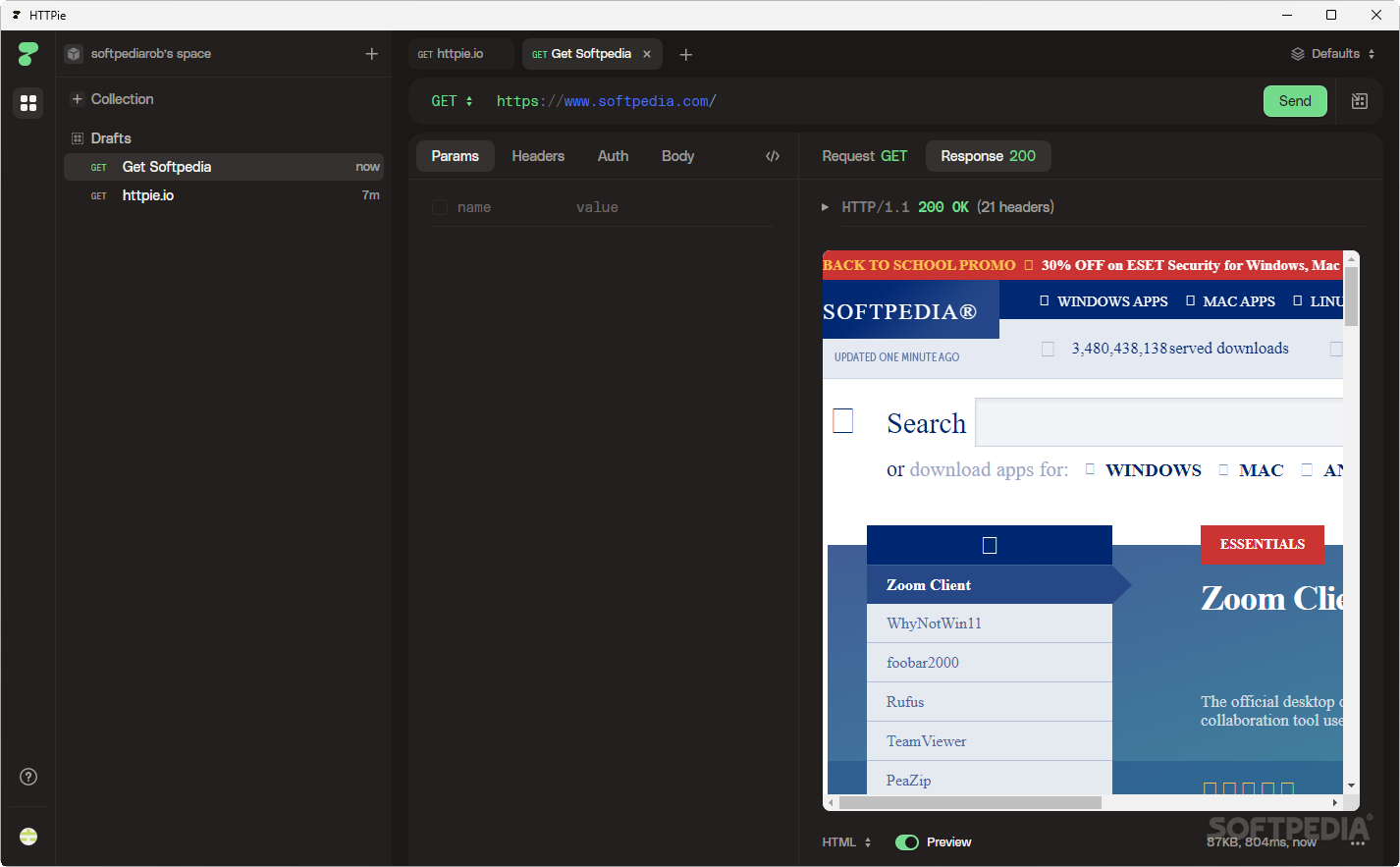Tick the empty param row checkbox
The image size is (1400, 867).
[x=440, y=207]
